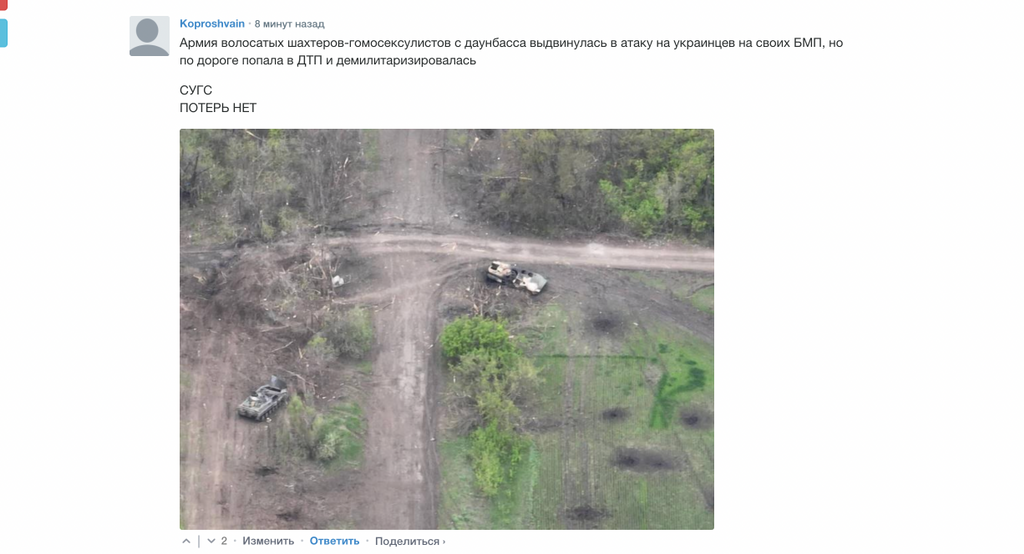Open the Koproshvain username profile link
Viewport: 1024px width, 554px height.
[x=212, y=24]
